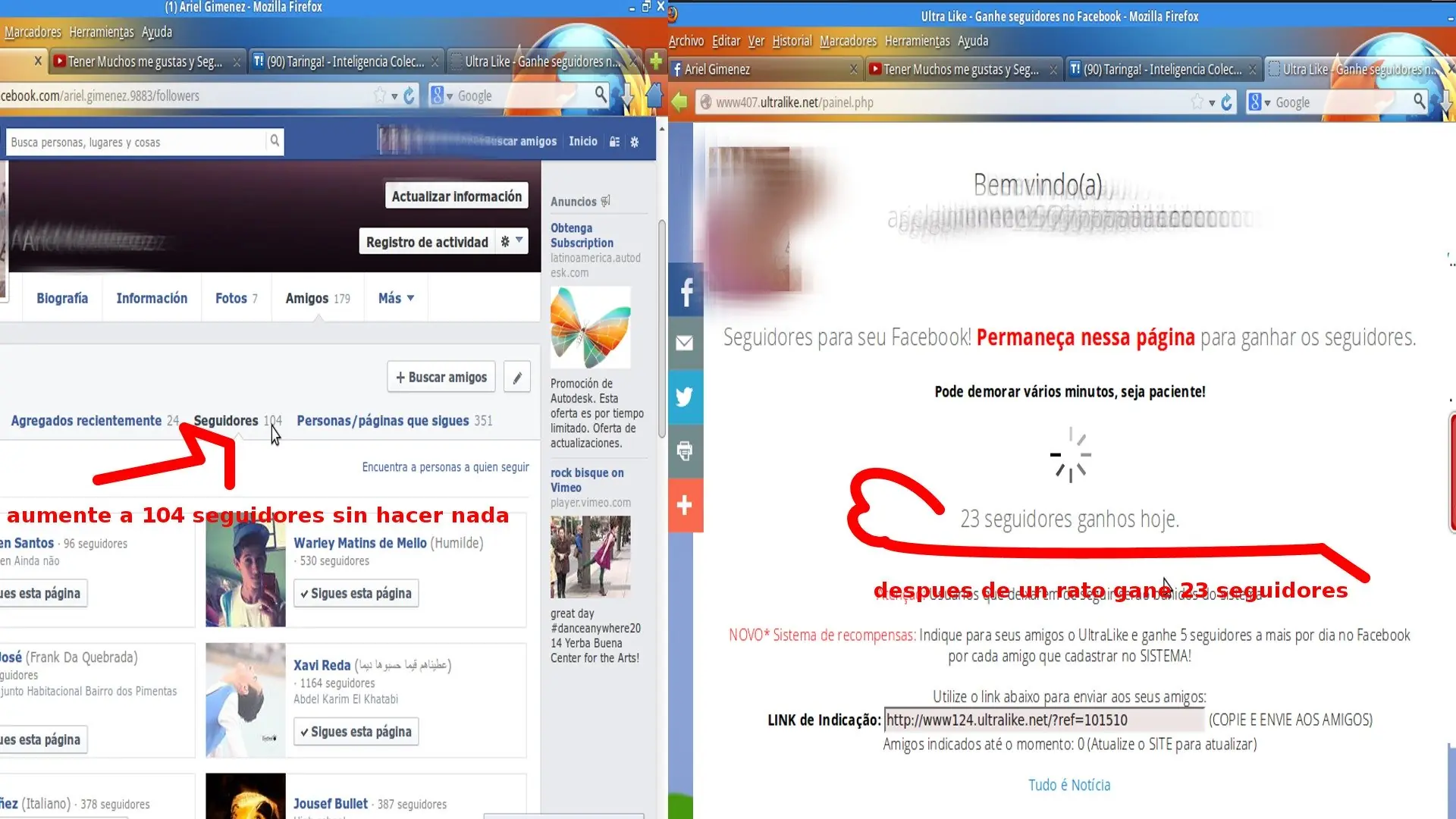Toggle Sigues esta página for Warley Matins
The image size is (1456, 819).
pyautogui.click(x=356, y=593)
